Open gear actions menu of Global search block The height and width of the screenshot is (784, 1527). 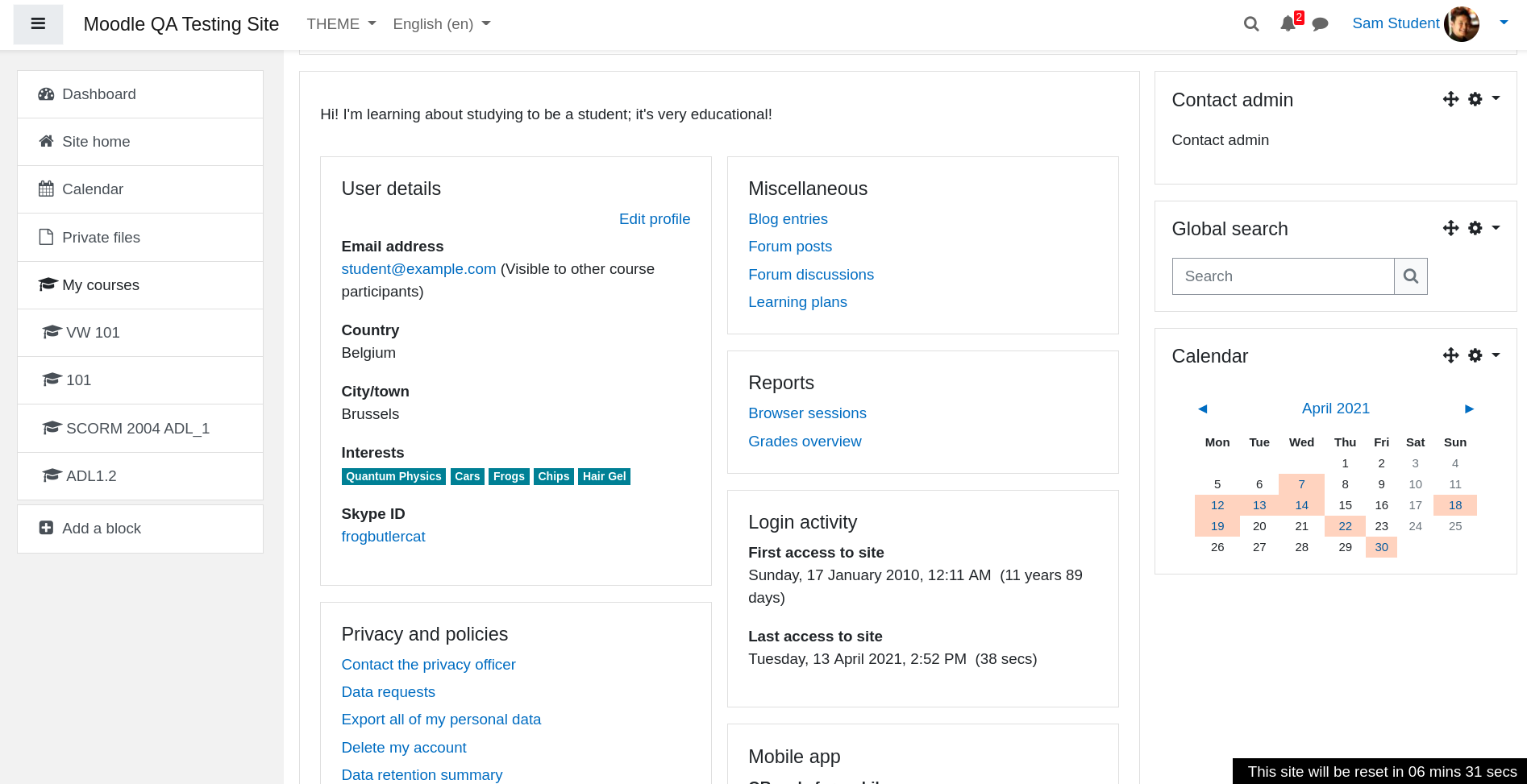pos(1483,228)
